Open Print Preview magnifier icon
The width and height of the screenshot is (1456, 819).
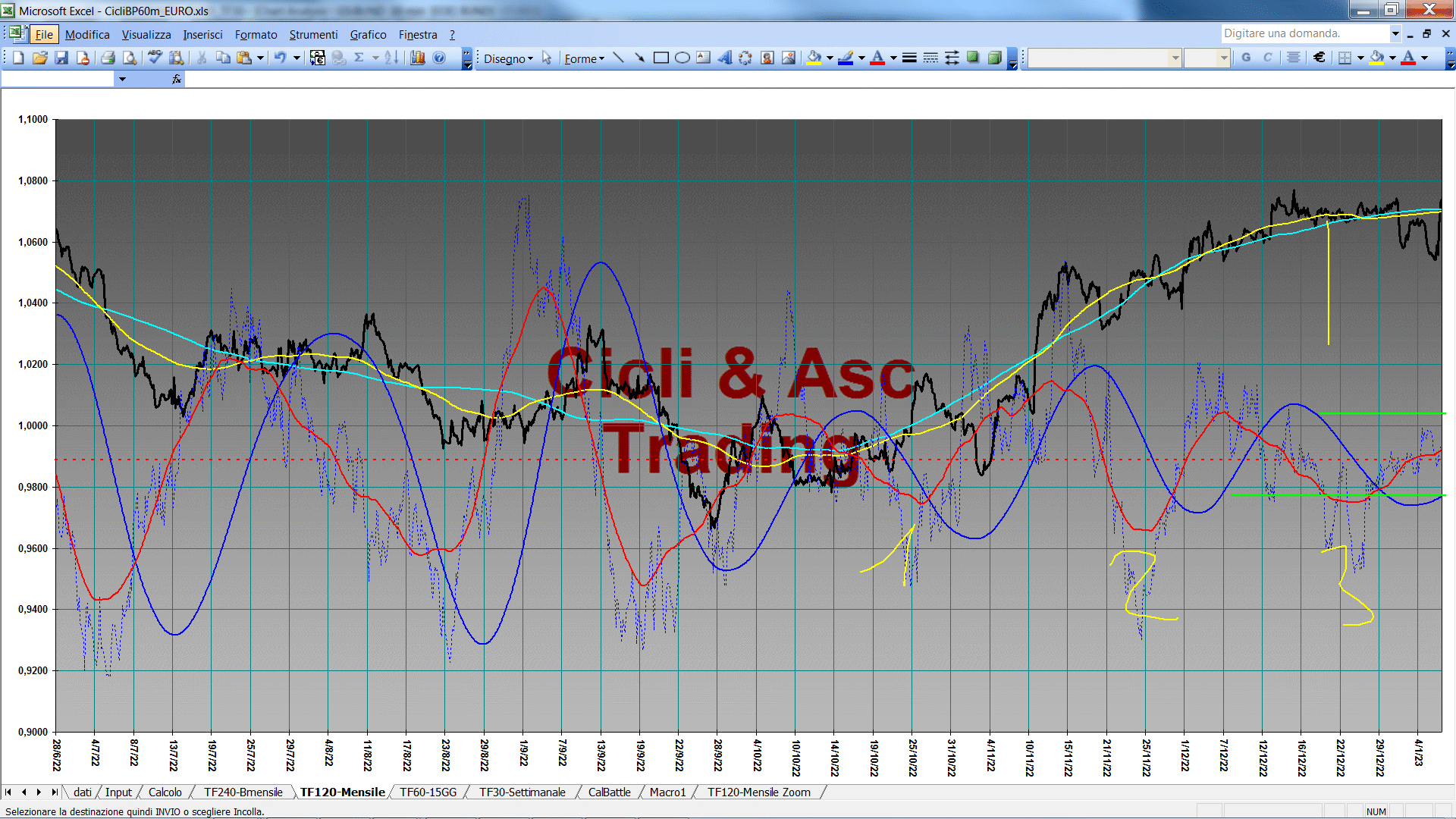130,58
